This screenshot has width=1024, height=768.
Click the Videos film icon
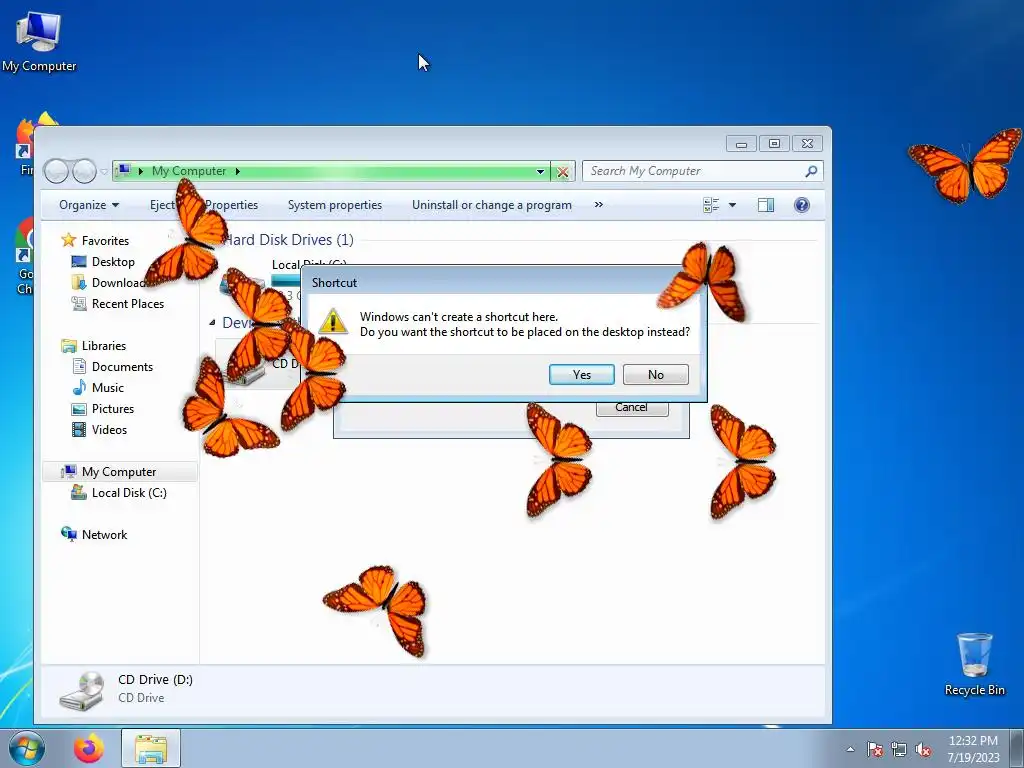pyautogui.click(x=78, y=430)
